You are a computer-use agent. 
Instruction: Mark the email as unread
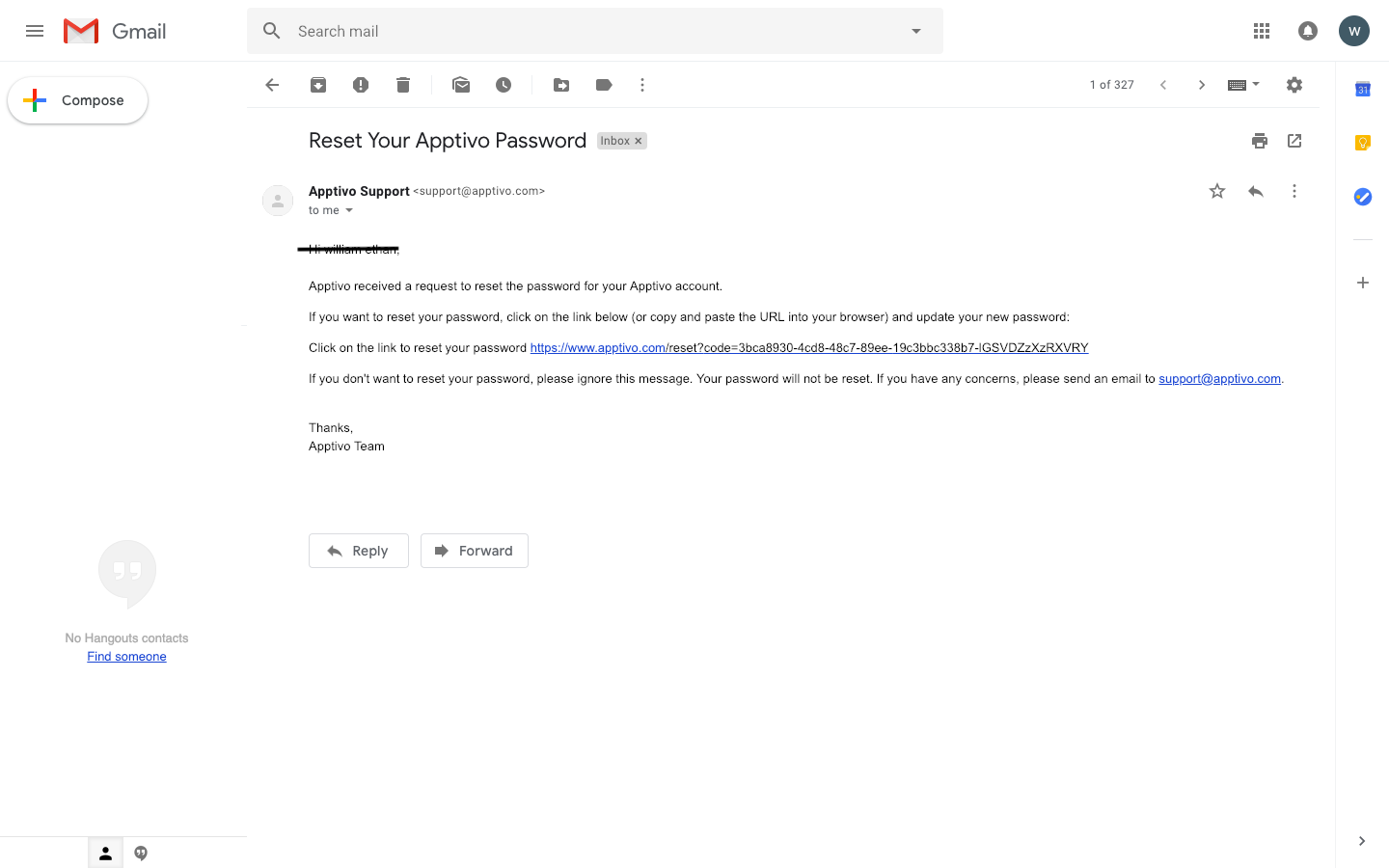(461, 85)
